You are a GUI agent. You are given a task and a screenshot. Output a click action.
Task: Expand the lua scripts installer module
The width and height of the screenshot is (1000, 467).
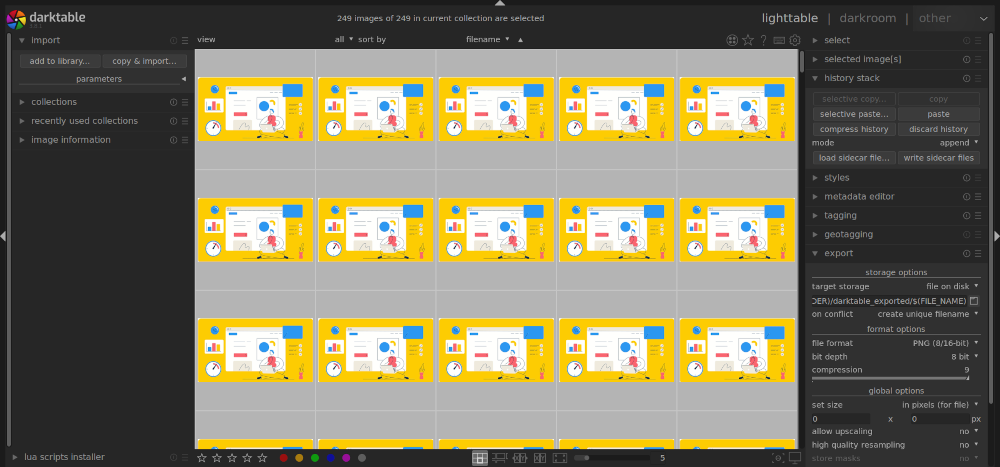tap(64, 457)
